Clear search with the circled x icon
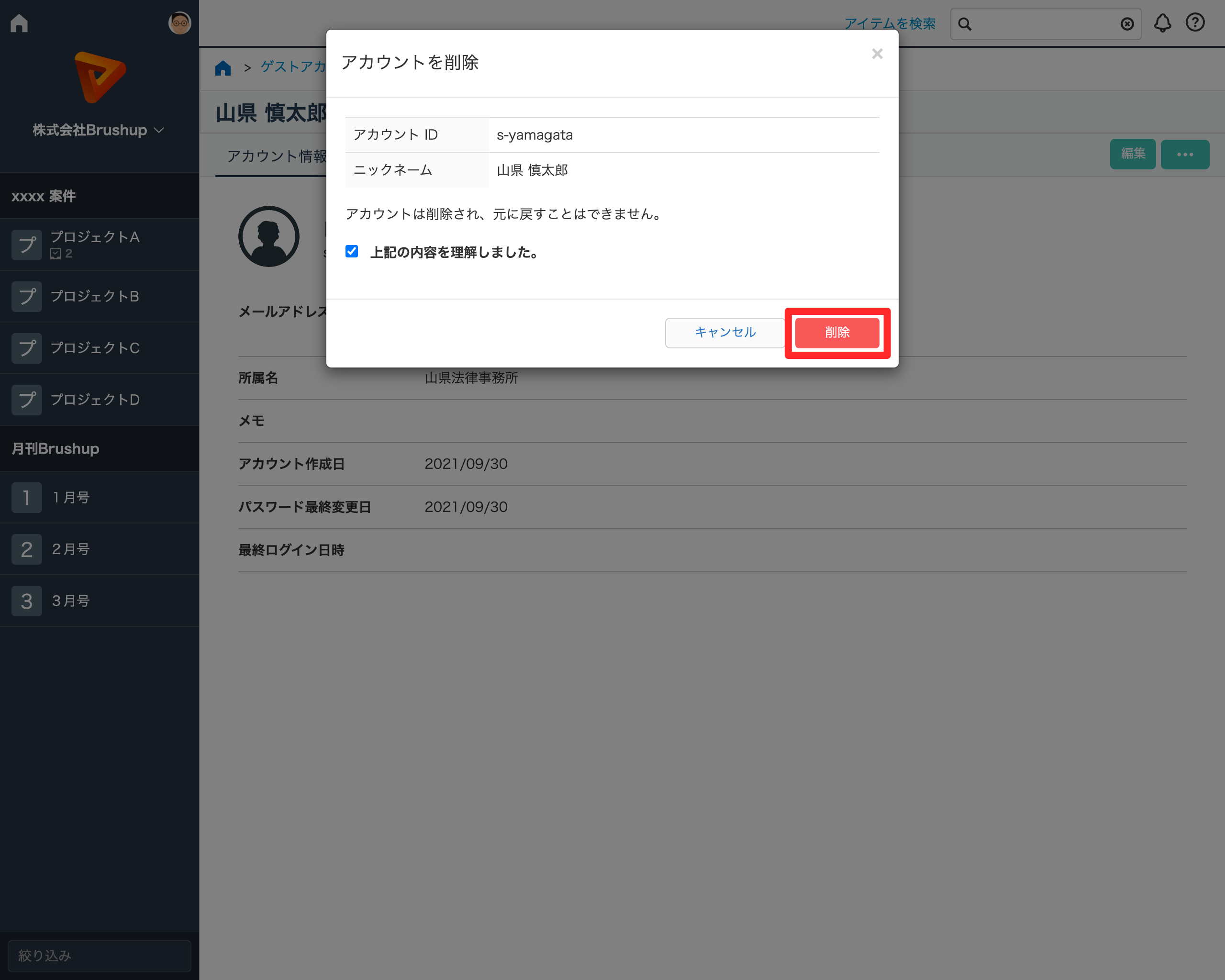Screen dimensions: 1225x980 click(1127, 24)
